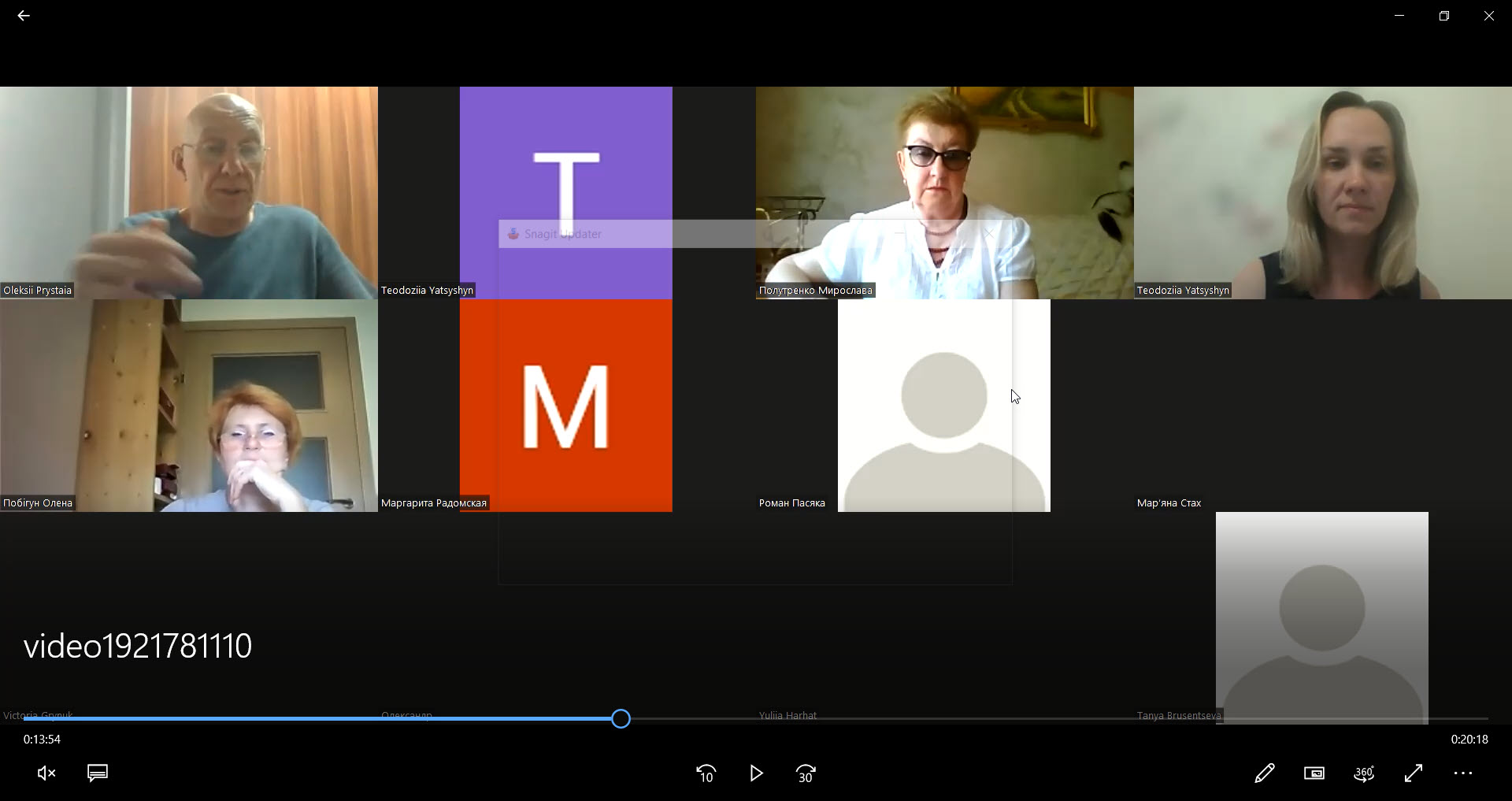This screenshot has height=801, width=1512.
Task: Click the seek bar position handle
Action: 621,718
